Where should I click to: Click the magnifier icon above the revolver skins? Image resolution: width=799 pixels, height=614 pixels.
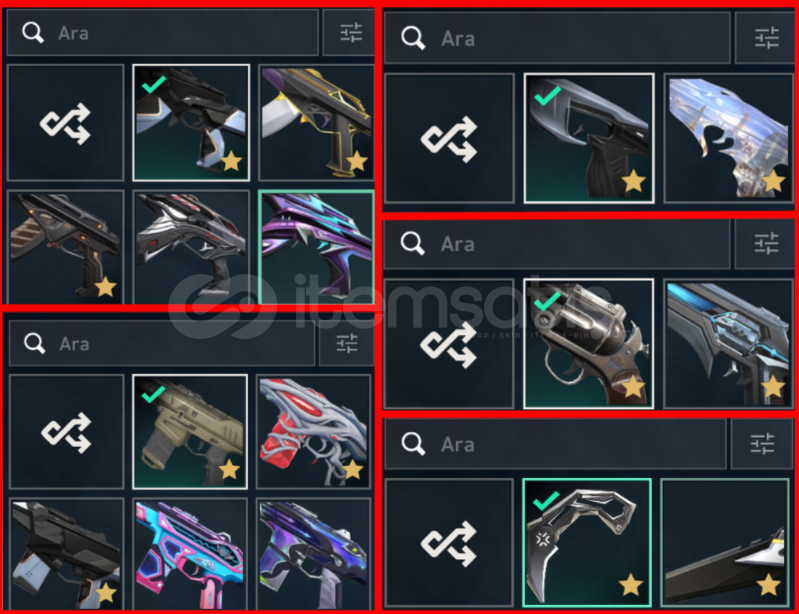click(412, 243)
